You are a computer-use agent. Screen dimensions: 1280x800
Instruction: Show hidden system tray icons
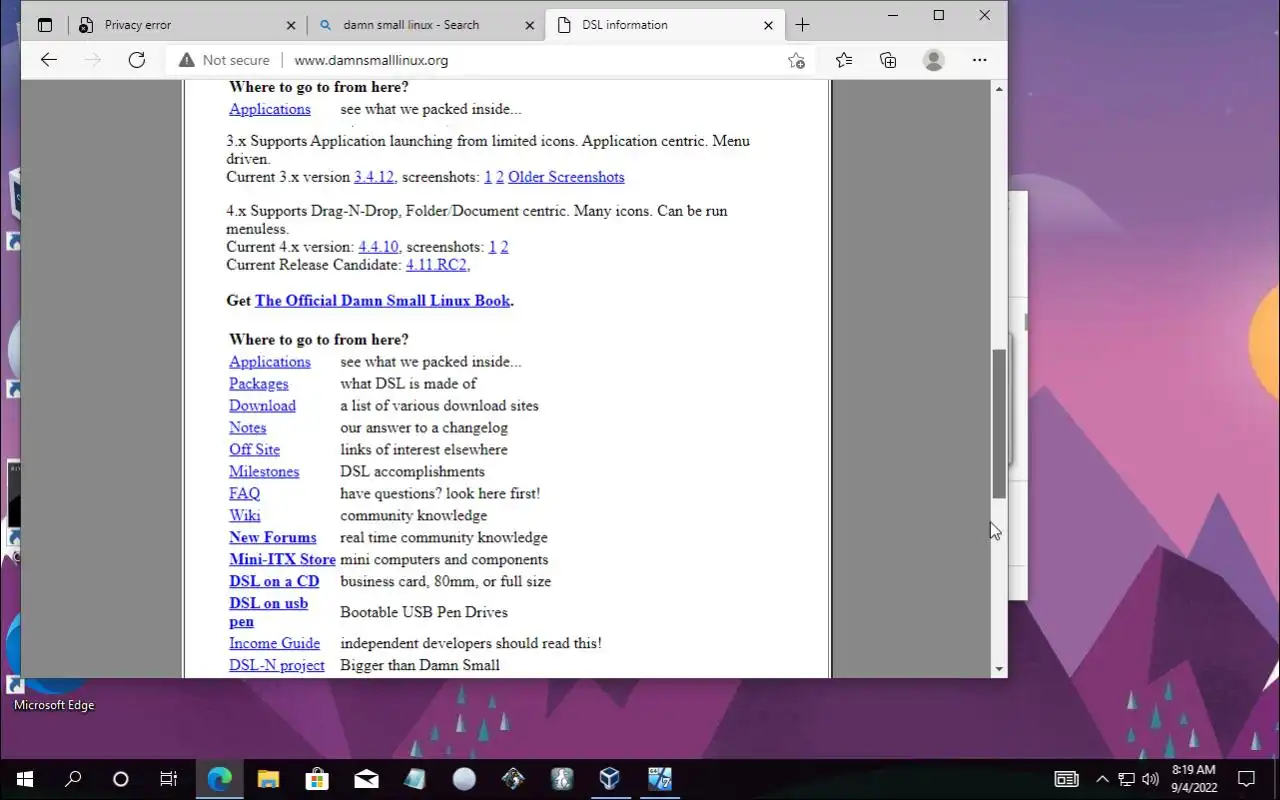click(x=1102, y=779)
